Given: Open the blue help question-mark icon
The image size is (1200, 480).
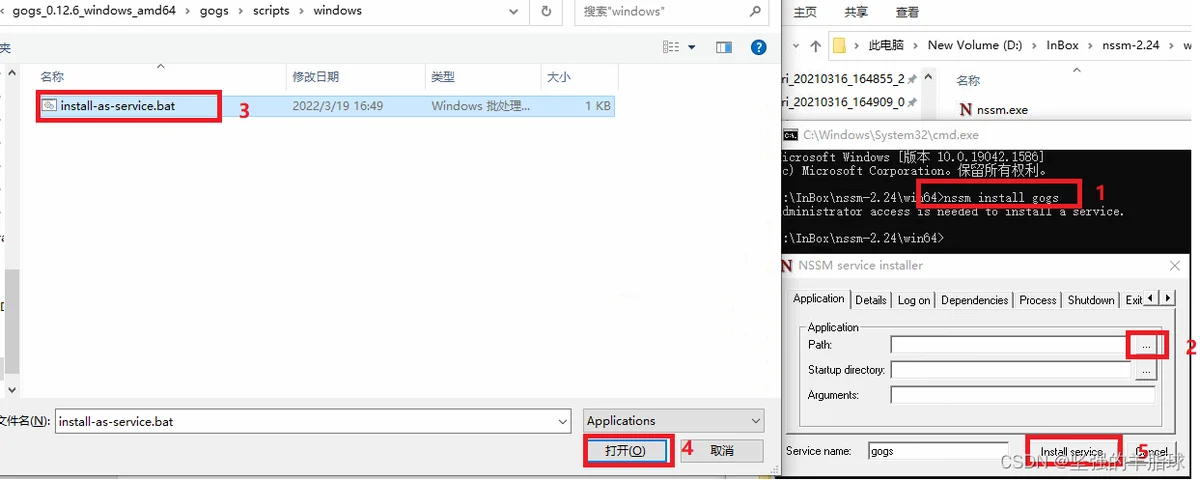Looking at the screenshot, I should [759, 47].
